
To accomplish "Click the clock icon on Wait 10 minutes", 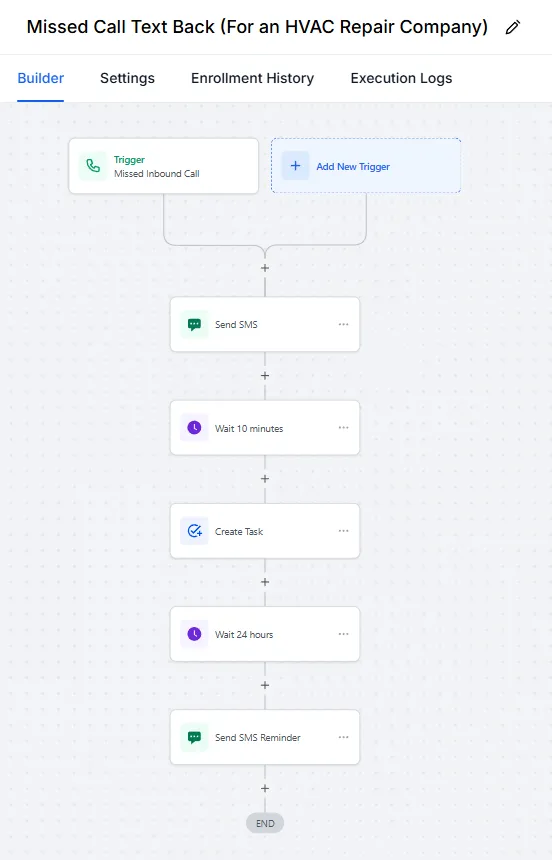I will 194,428.
